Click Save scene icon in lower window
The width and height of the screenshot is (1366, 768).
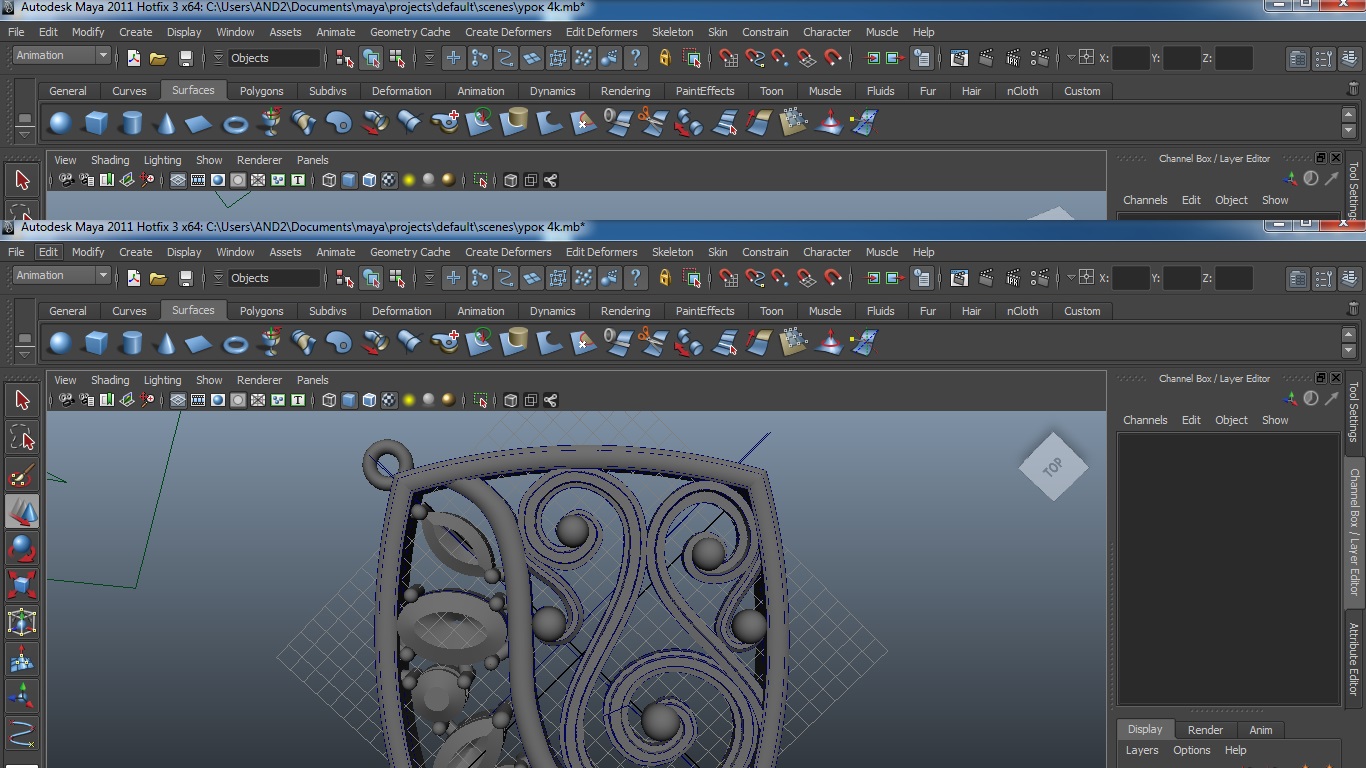click(x=185, y=278)
